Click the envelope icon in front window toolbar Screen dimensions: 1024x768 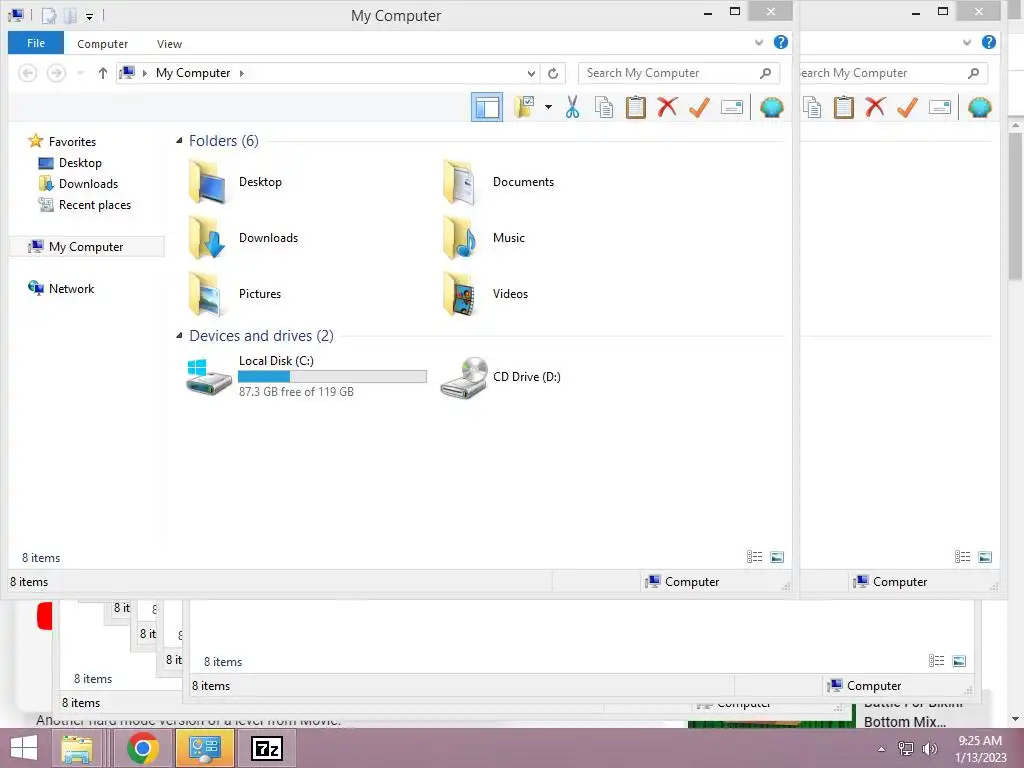pyautogui.click(x=731, y=107)
